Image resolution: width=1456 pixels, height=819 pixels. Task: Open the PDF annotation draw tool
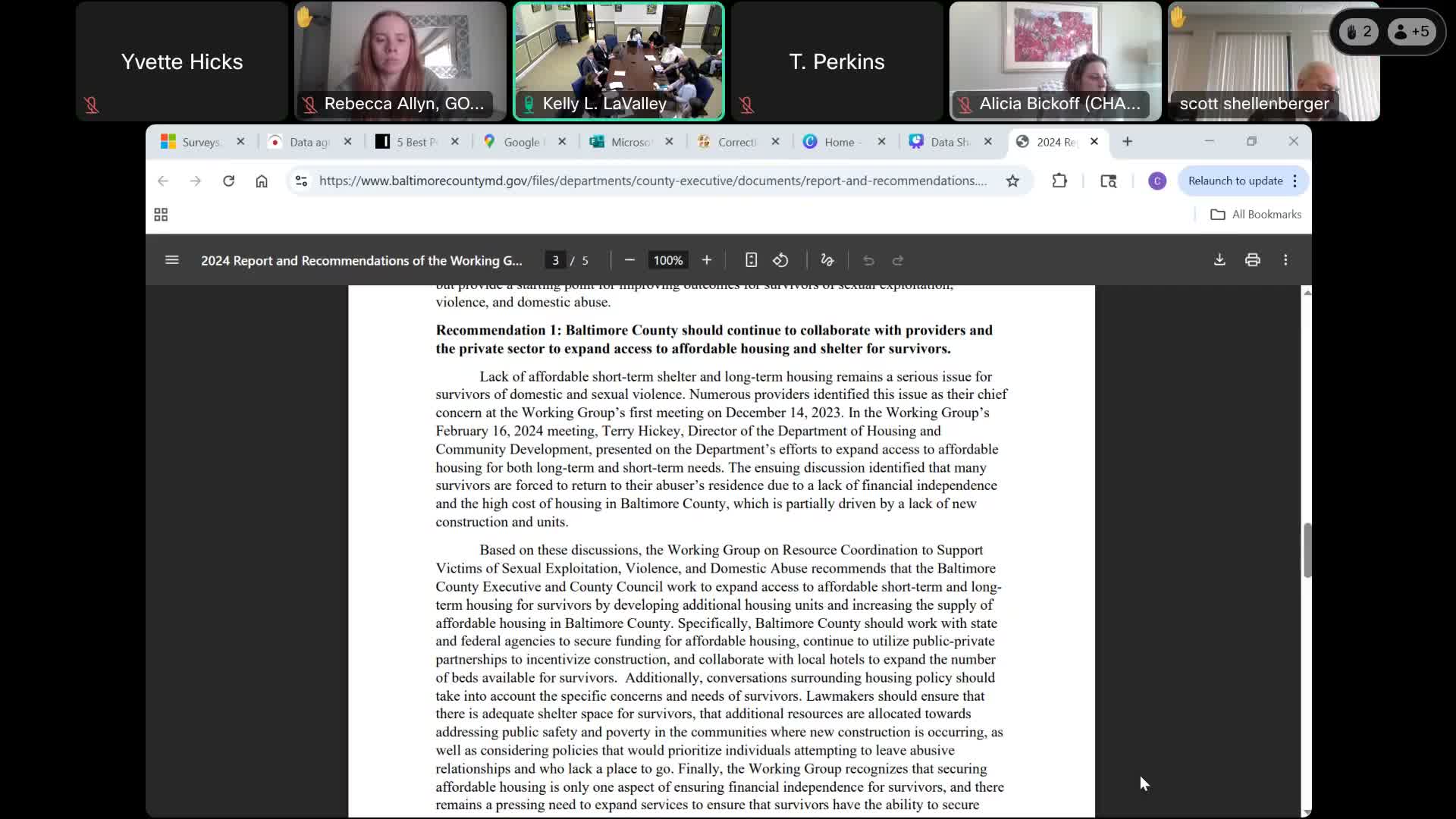(827, 260)
